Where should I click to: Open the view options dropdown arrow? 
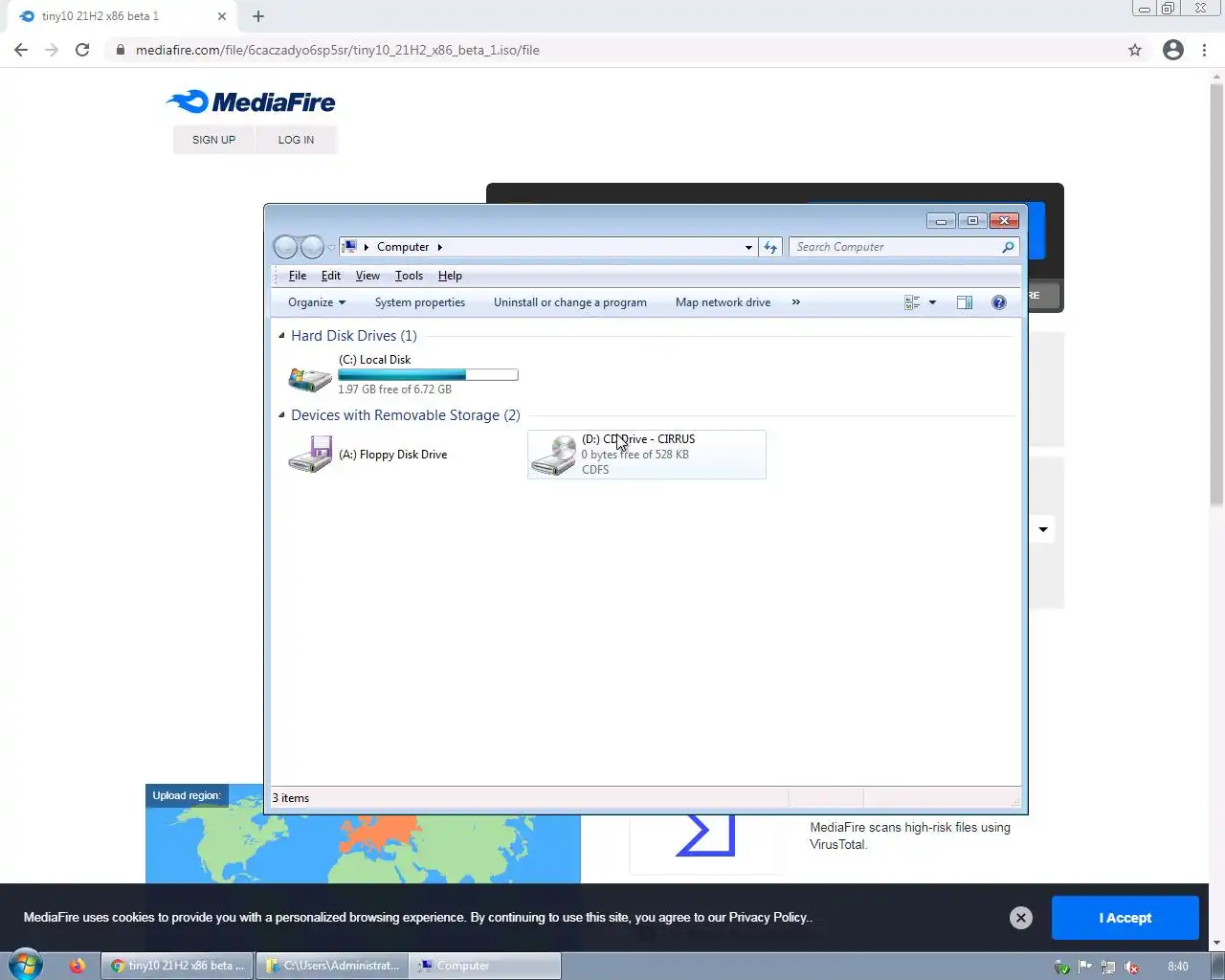(932, 302)
